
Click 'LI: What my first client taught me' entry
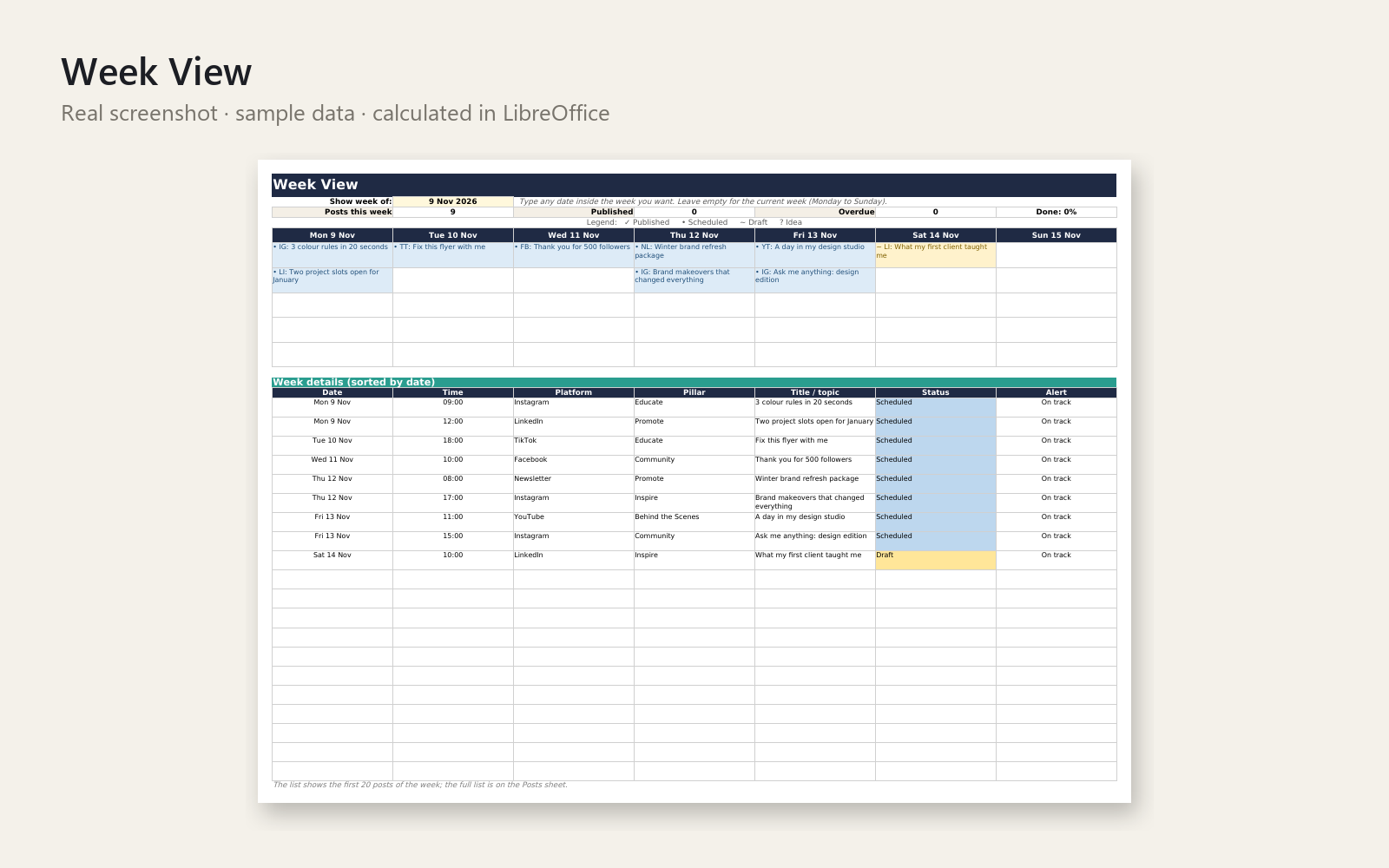click(x=936, y=254)
